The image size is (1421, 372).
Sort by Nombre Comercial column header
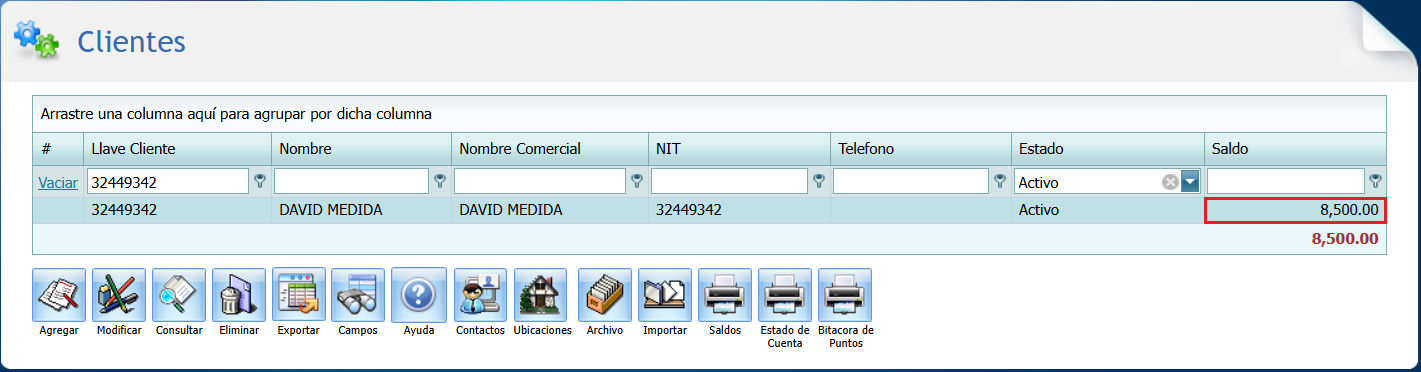[549, 148]
